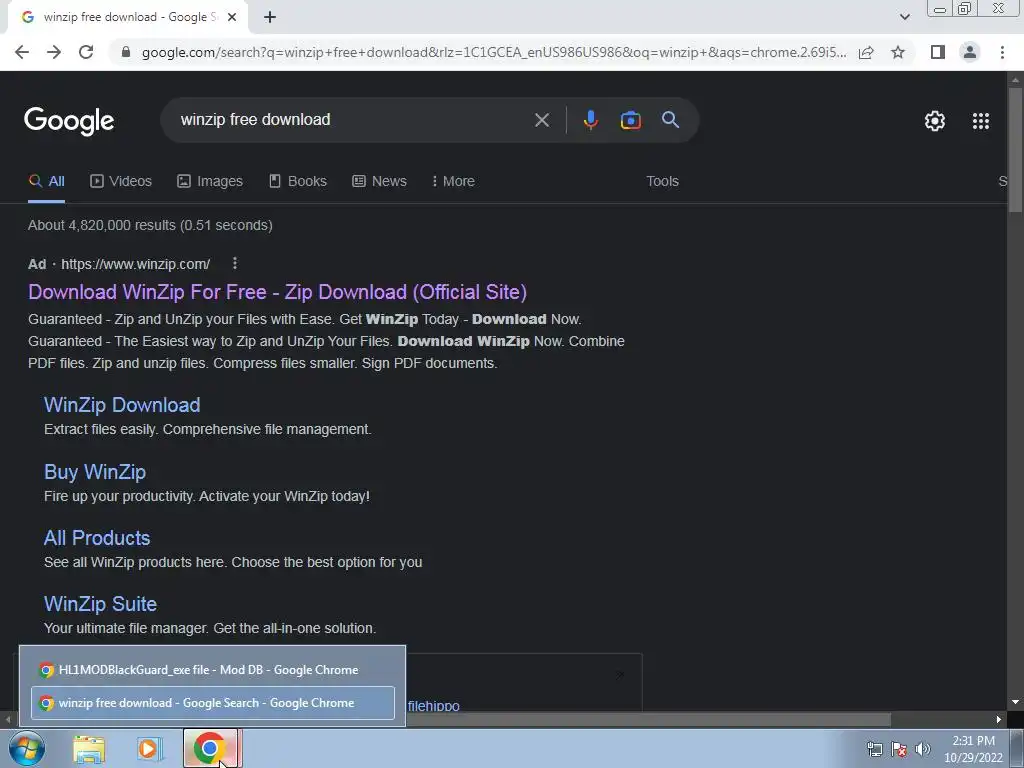Viewport: 1024px width, 768px height.
Task: Bookmark this page with the star icon
Action: pos(898,52)
